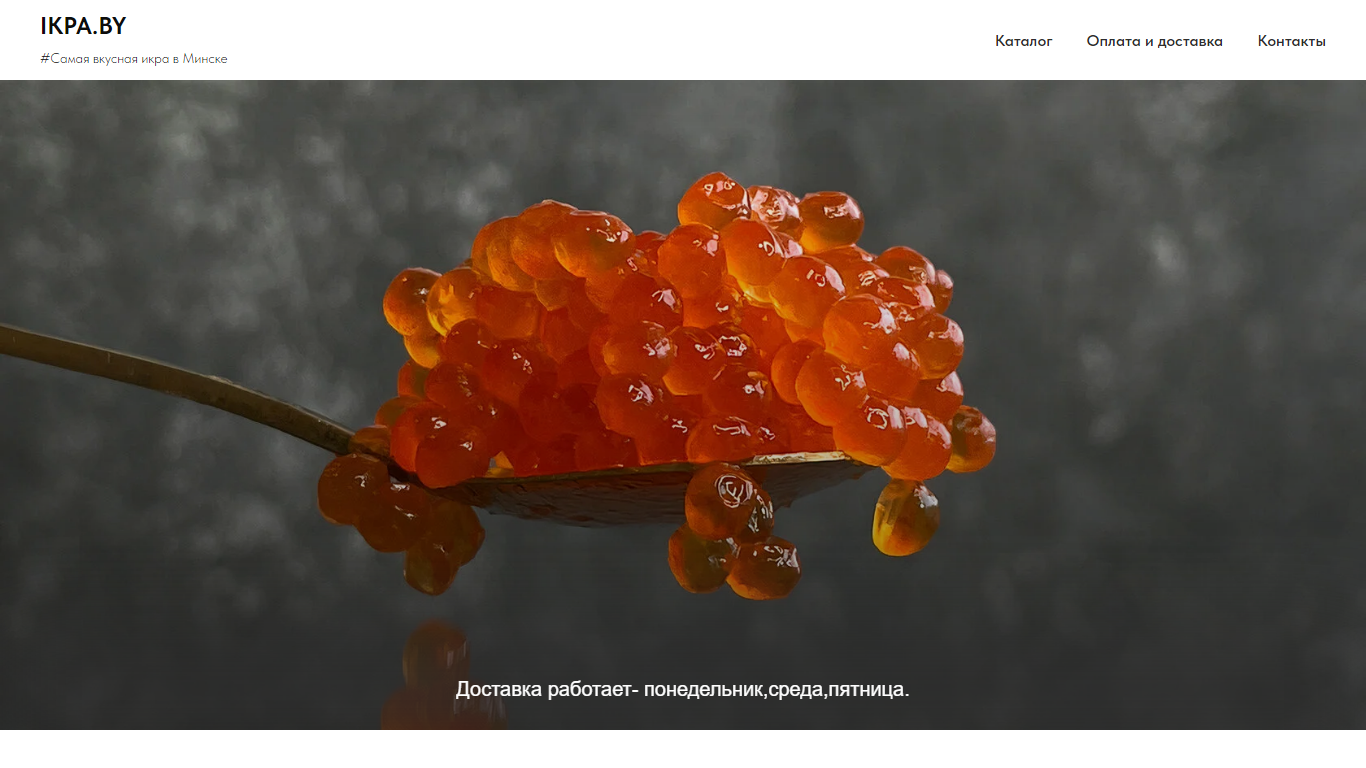1366x768 pixels.
Task: Click the empty white strip below the banner
Action: [x=683, y=749]
